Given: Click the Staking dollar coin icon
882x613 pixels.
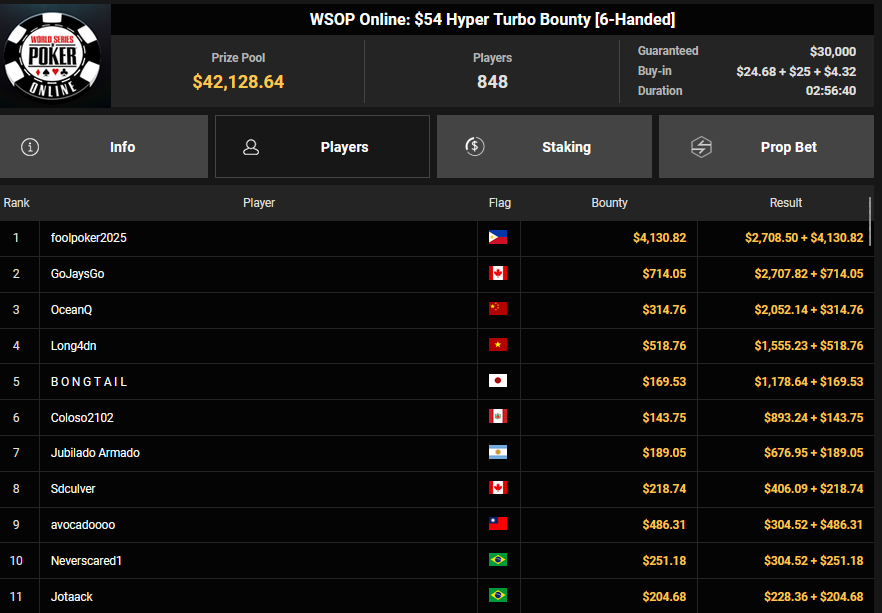Looking at the screenshot, I should (475, 146).
